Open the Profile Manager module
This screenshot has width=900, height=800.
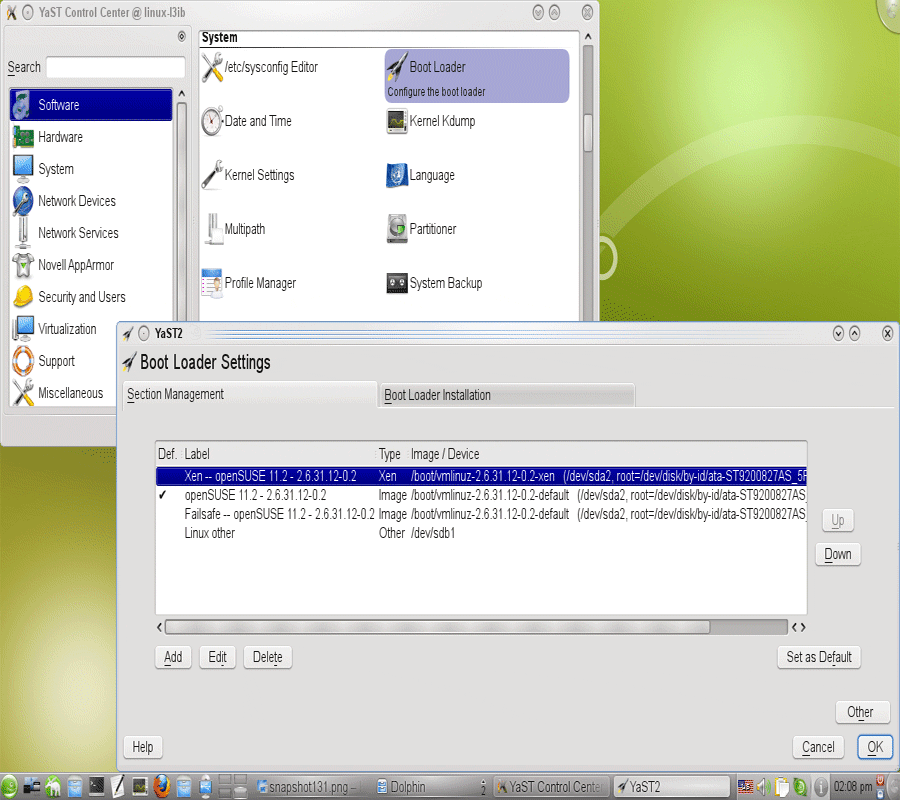pos(249,283)
